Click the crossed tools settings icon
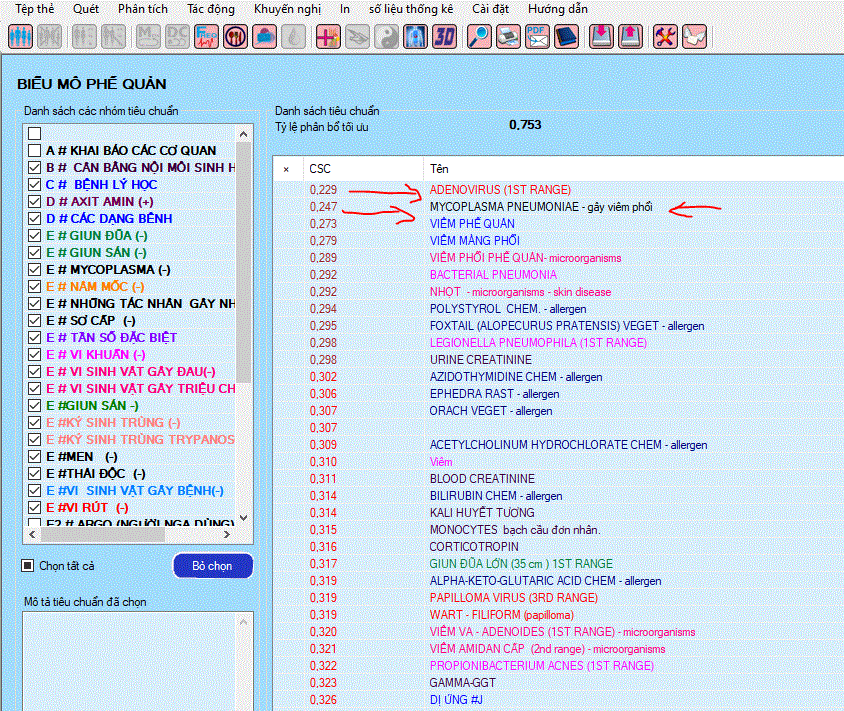 tap(665, 37)
